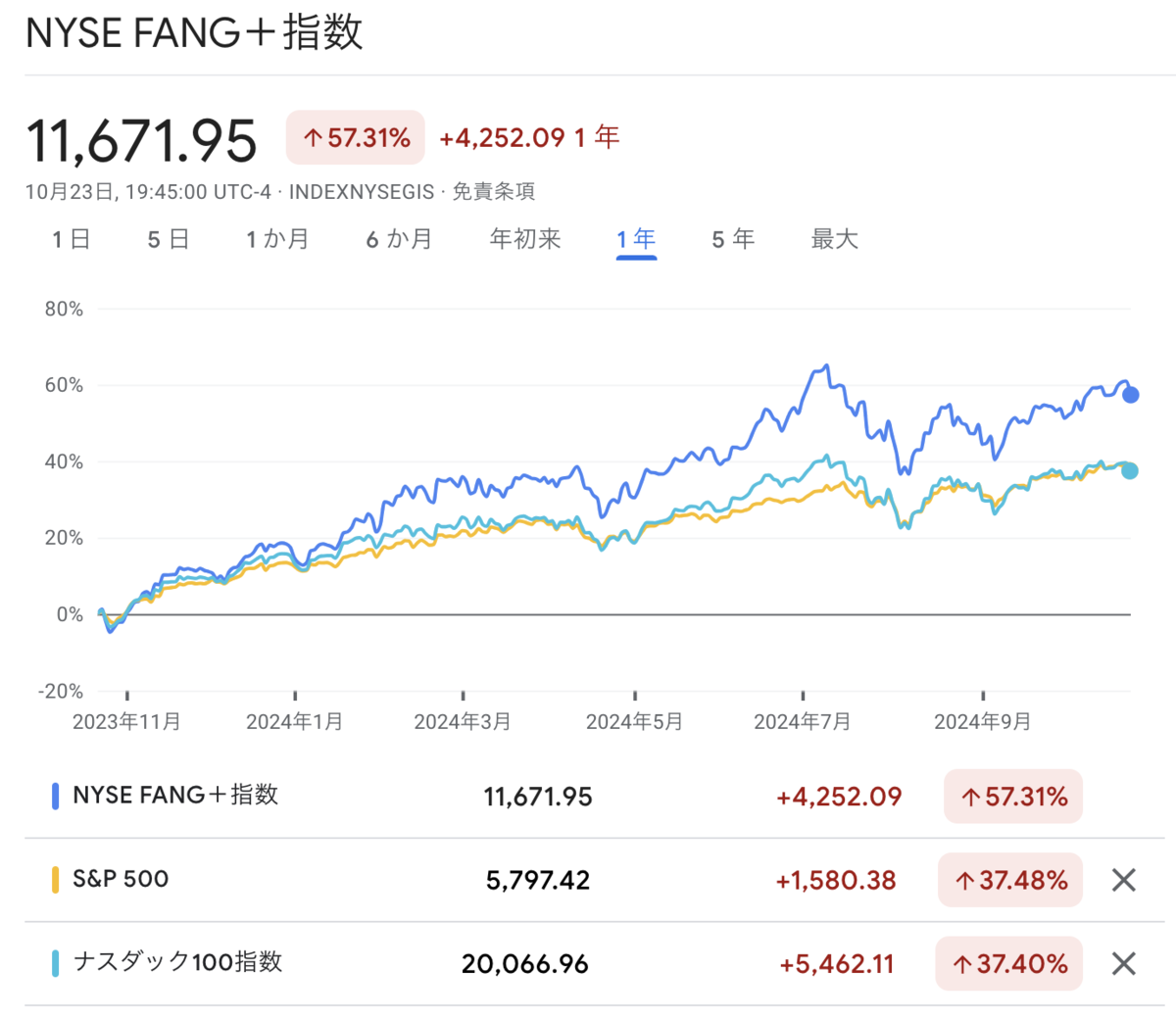Select the 5日 time range tab
Viewport: 1176px width, 1019px height.
(168, 239)
